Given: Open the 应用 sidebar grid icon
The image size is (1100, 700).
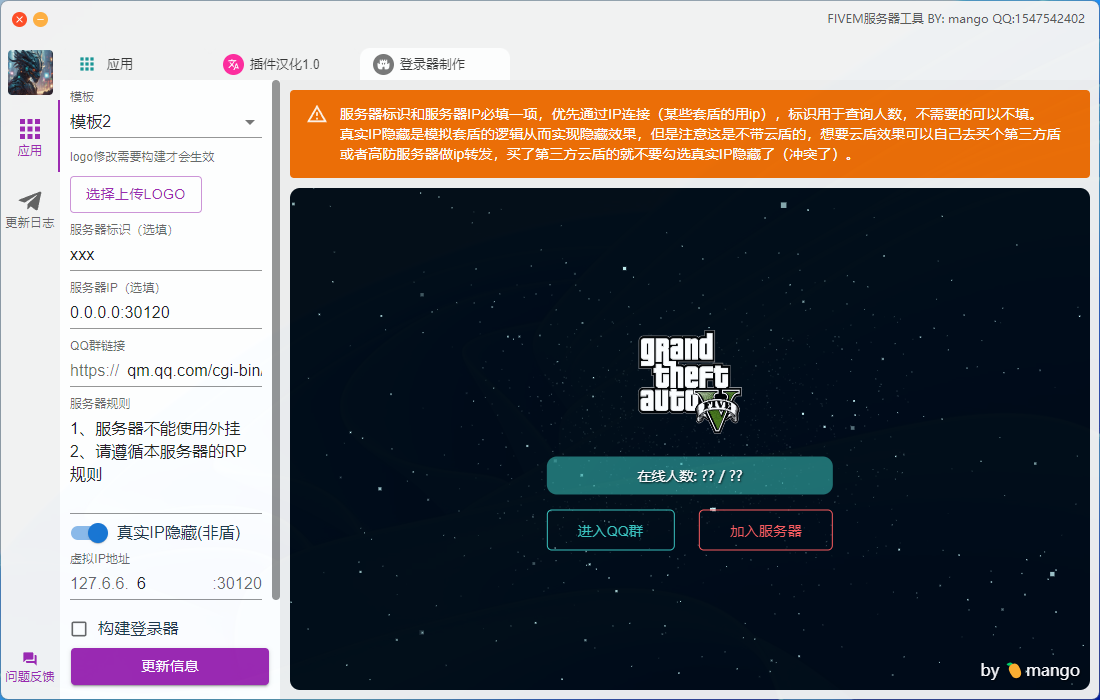Looking at the screenshot, I should [29, 129].
